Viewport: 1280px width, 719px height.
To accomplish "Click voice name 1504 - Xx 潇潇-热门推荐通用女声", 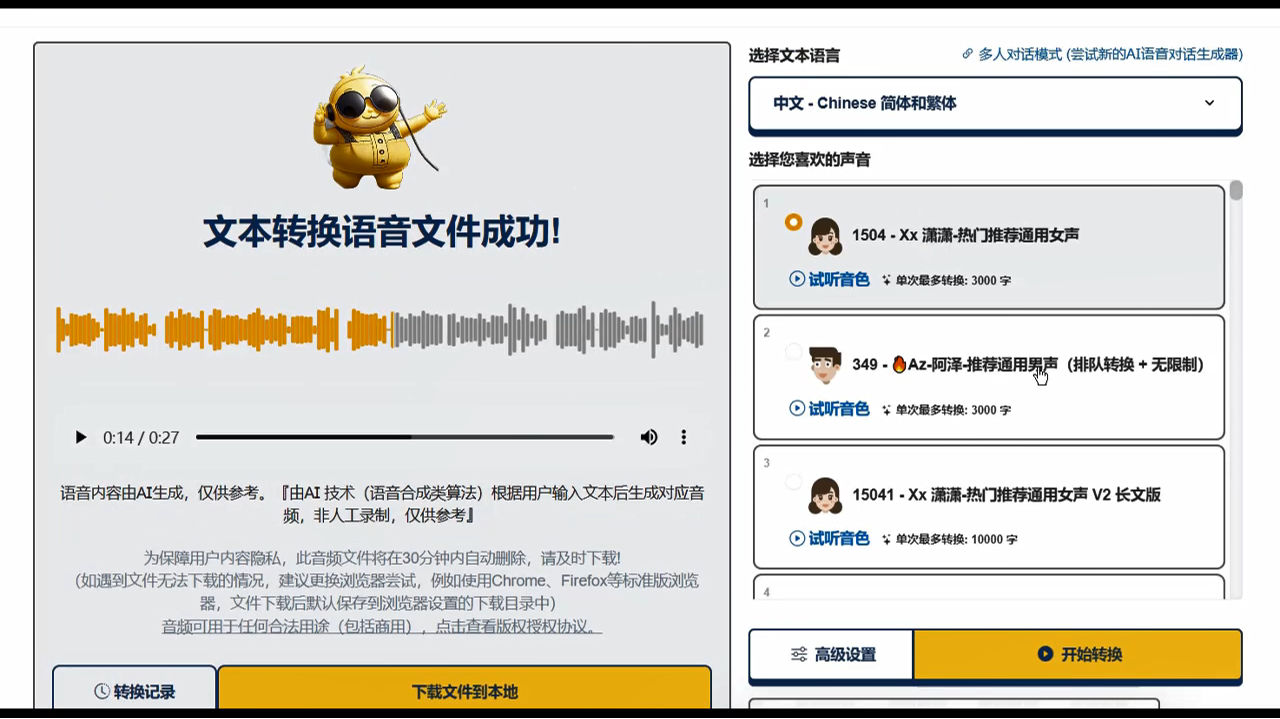I will [x=965, y=235].
